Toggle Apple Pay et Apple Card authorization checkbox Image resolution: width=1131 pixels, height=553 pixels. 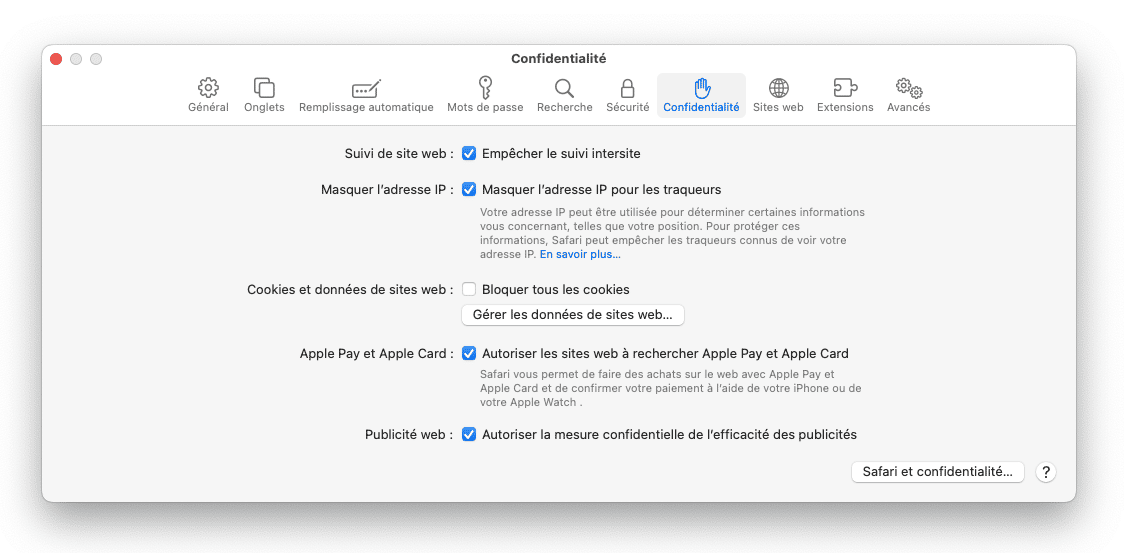pos(469,354)
